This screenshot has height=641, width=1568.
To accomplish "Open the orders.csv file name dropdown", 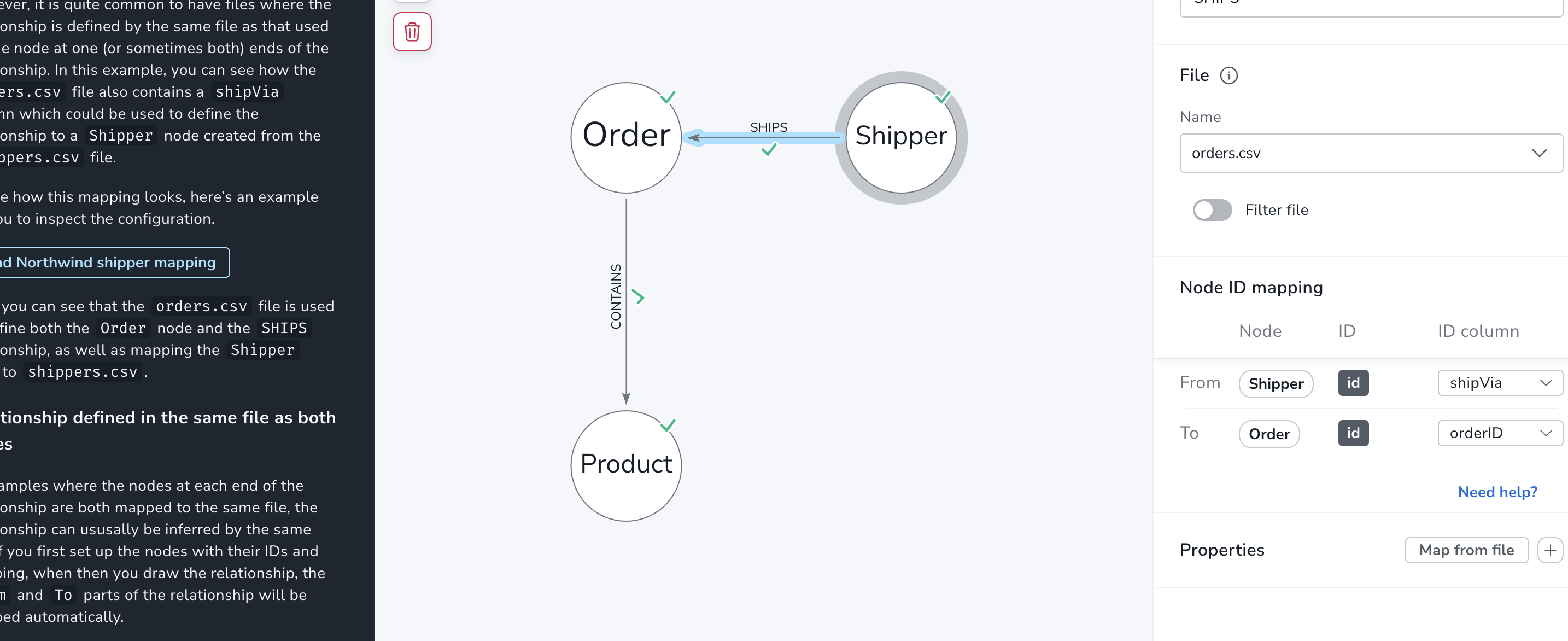I will (x=1371, y=153).
